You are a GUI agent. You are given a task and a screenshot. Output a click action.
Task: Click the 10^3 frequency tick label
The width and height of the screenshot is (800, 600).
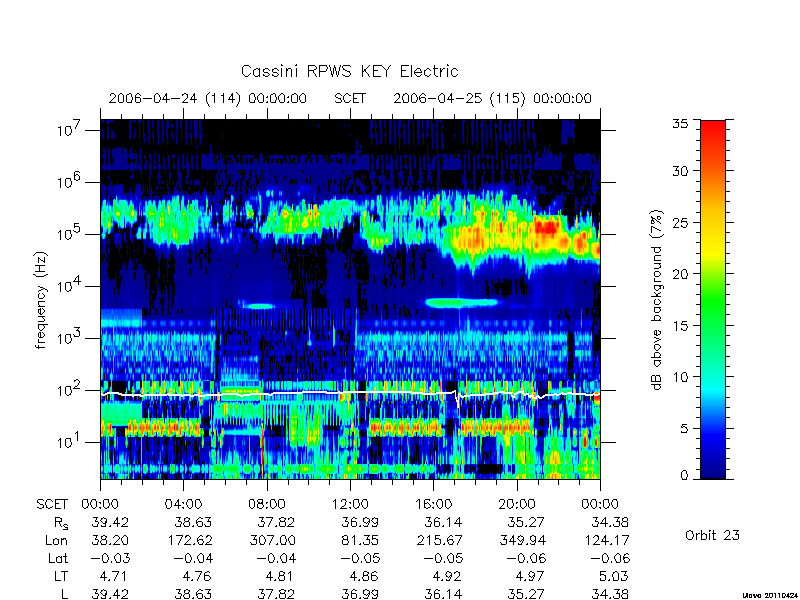[68, 337]
